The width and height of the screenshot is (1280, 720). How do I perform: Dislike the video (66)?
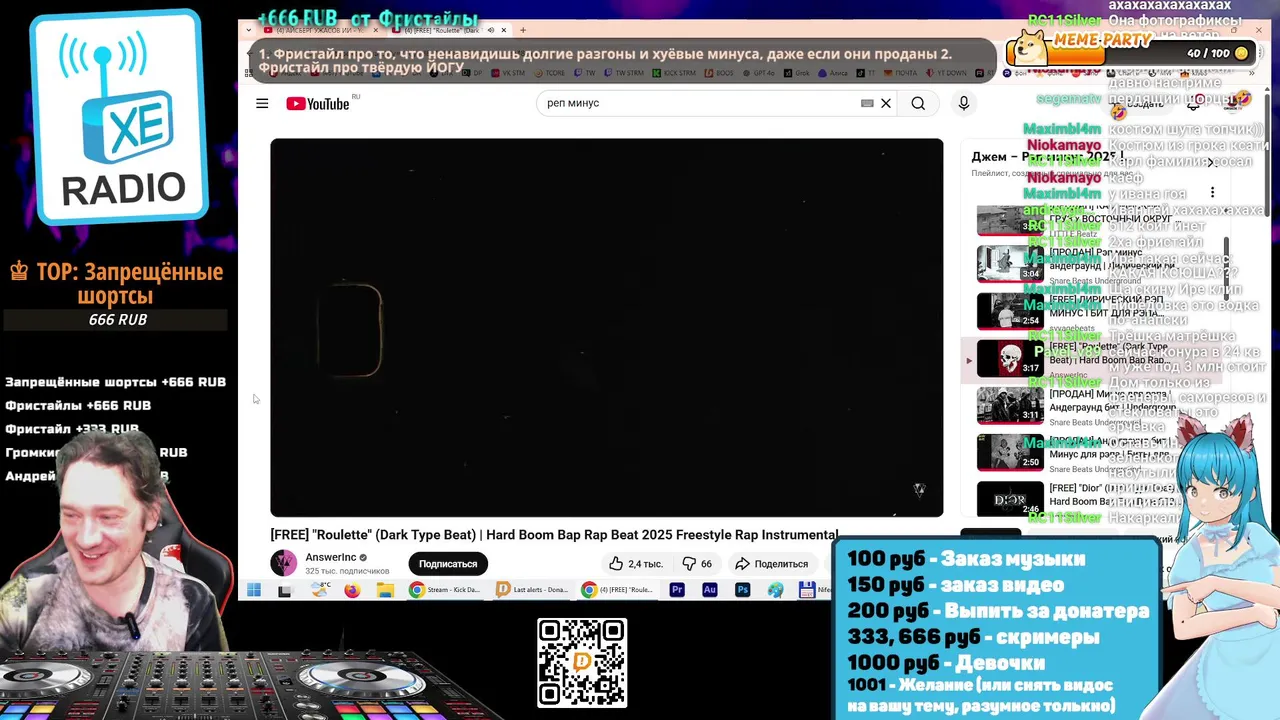tap(697, 564)
